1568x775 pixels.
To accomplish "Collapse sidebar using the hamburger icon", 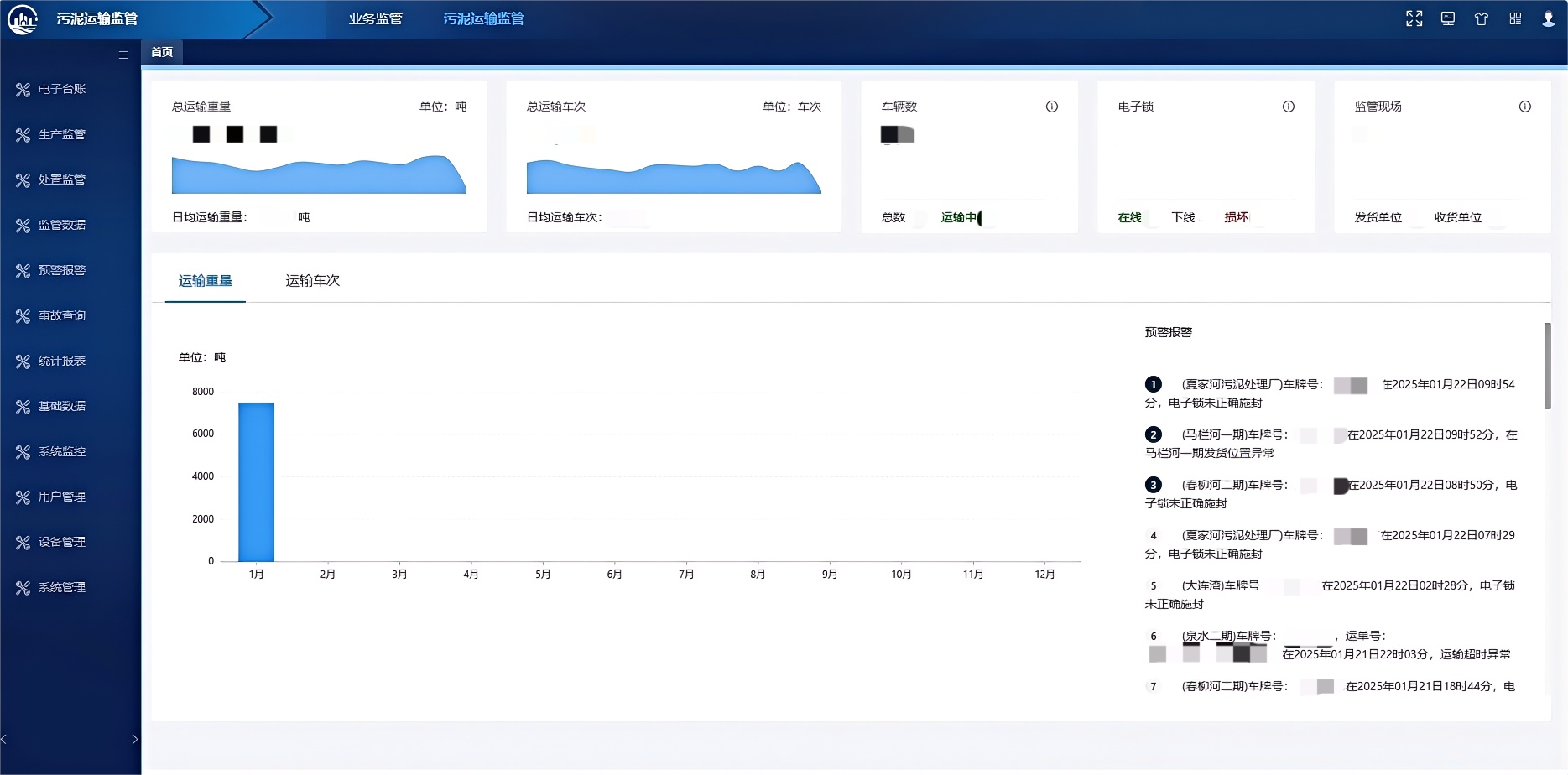I will (x=123, y=55).
